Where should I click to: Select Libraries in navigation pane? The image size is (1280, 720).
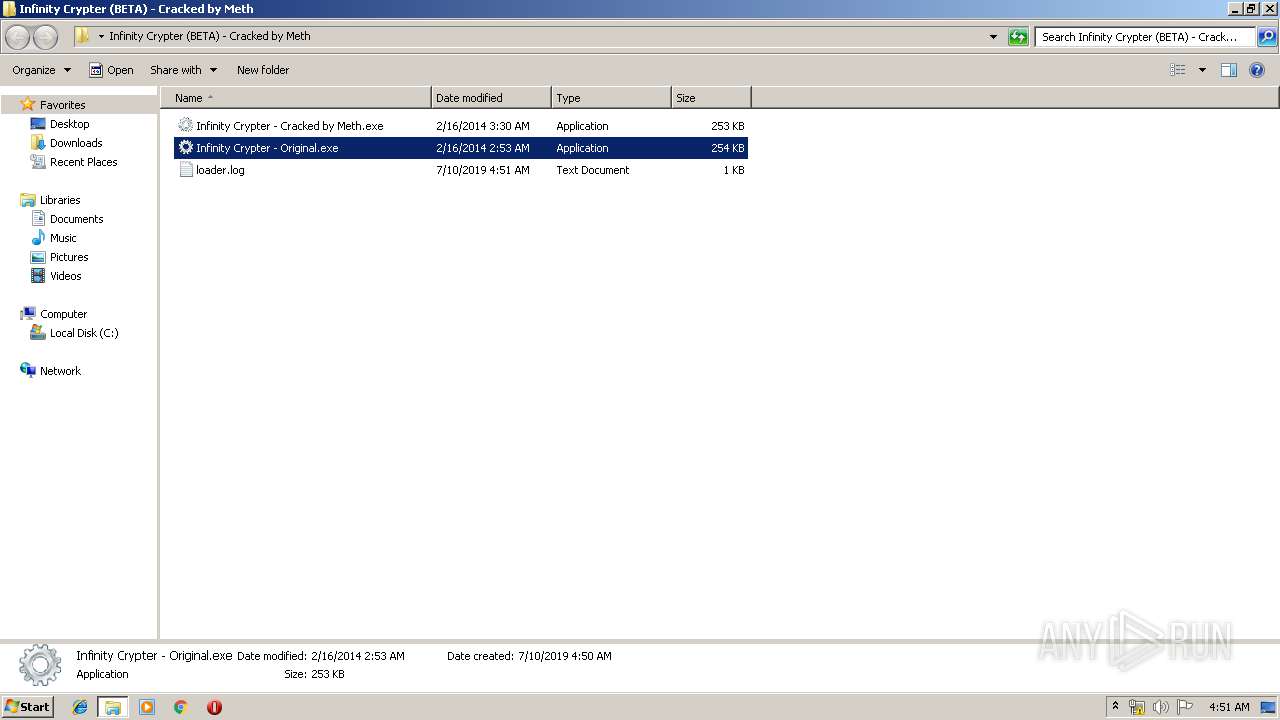(x=60, y=200)
